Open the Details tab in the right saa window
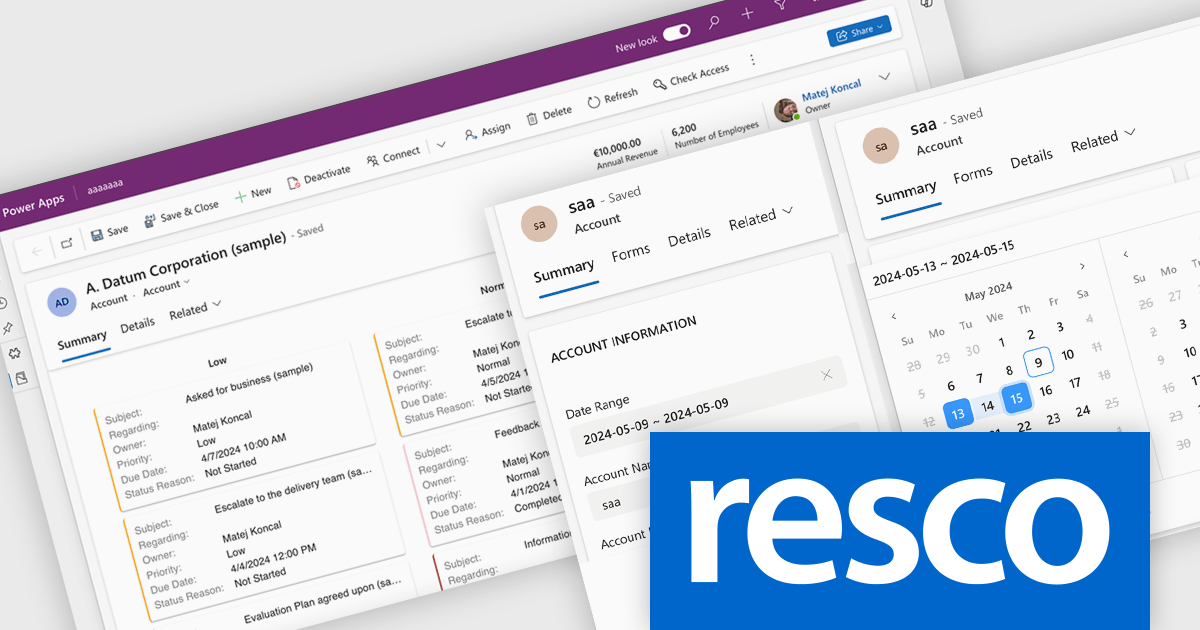Viewport: 1200px width, 630px height. (x=1031, y=158)
